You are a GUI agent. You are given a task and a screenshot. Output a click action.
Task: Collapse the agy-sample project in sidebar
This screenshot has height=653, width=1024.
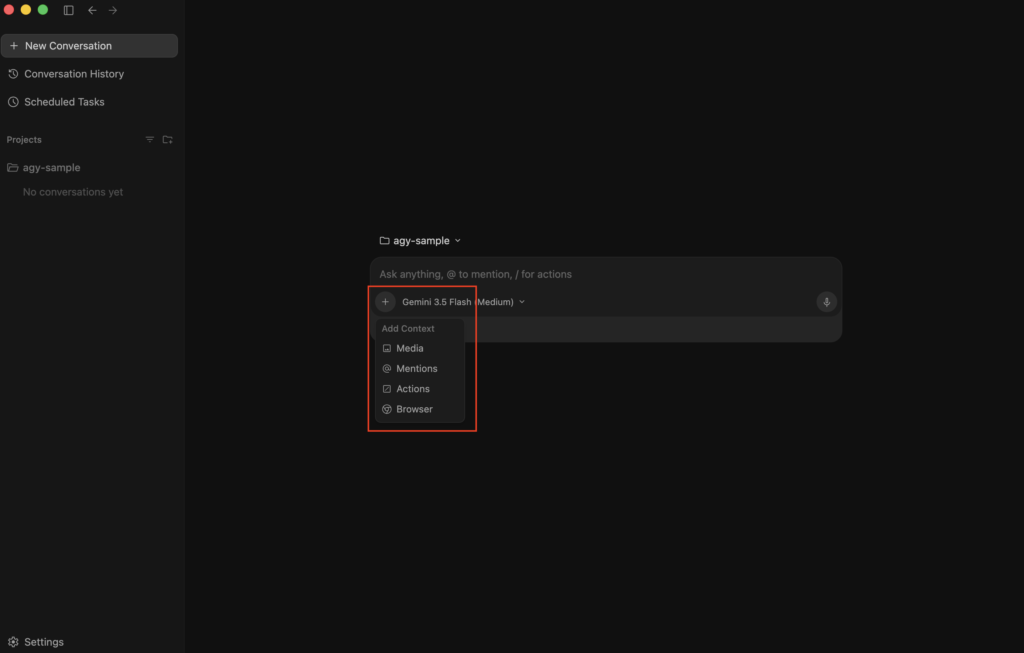[x=44, y=168]
